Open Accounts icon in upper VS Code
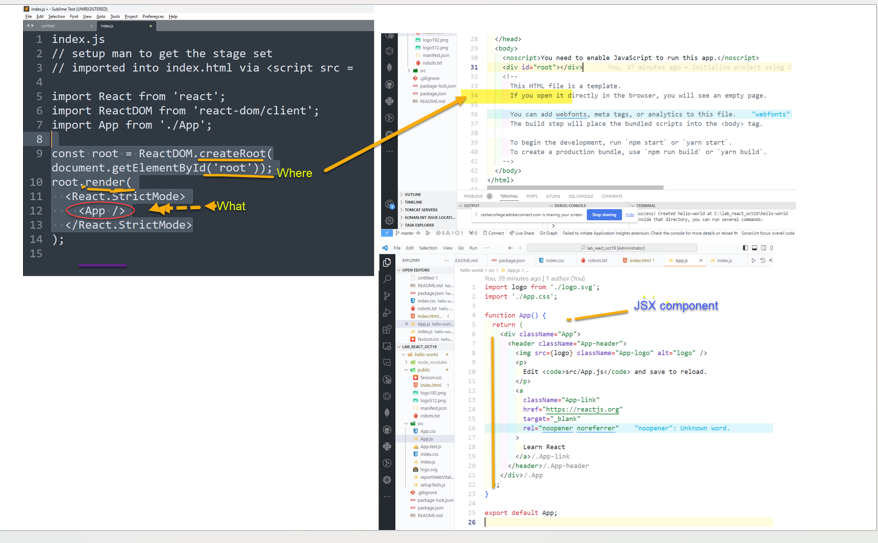This screenshot has height=543, width=878. click(389, 204)
